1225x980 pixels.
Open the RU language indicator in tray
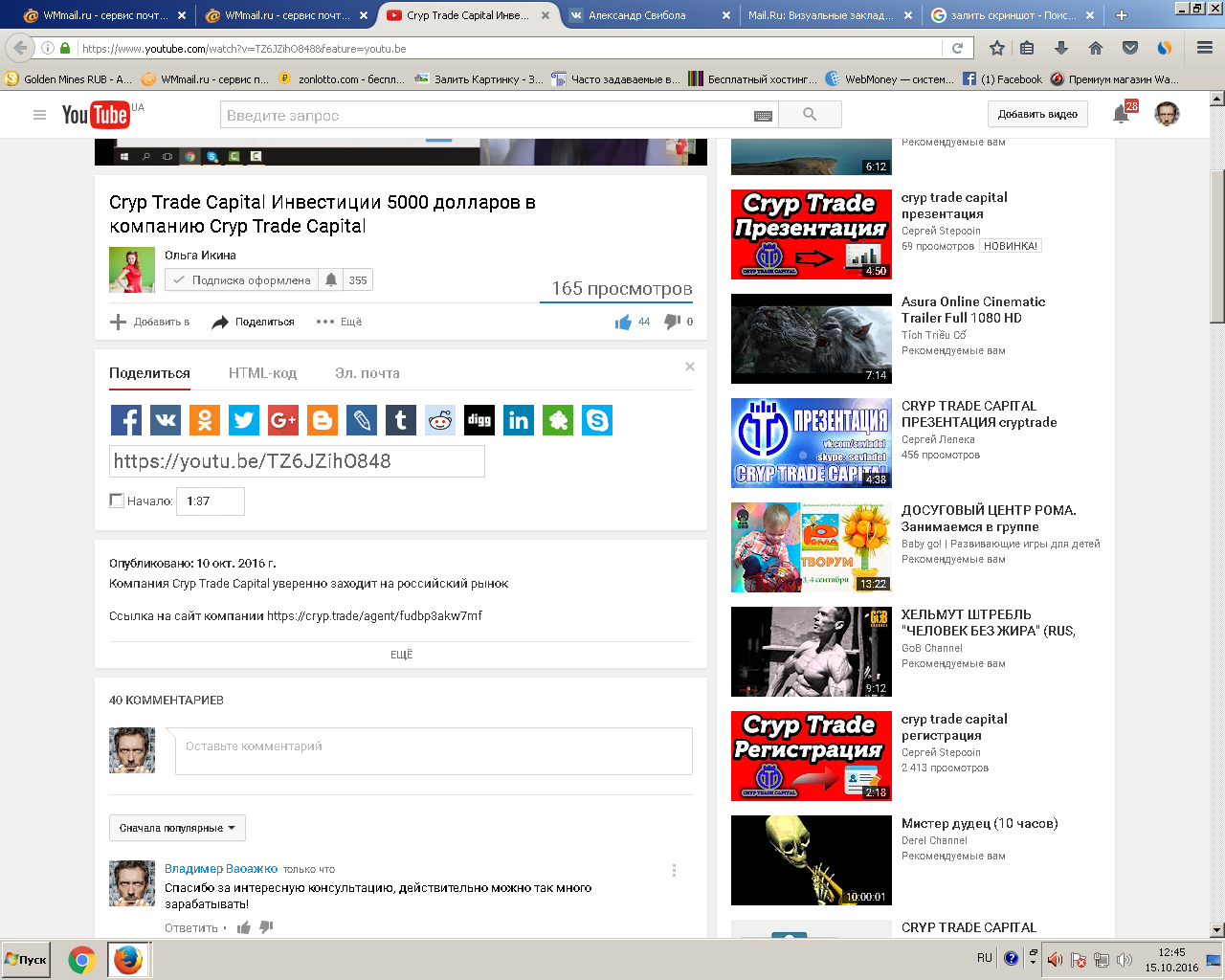(985, 958)
